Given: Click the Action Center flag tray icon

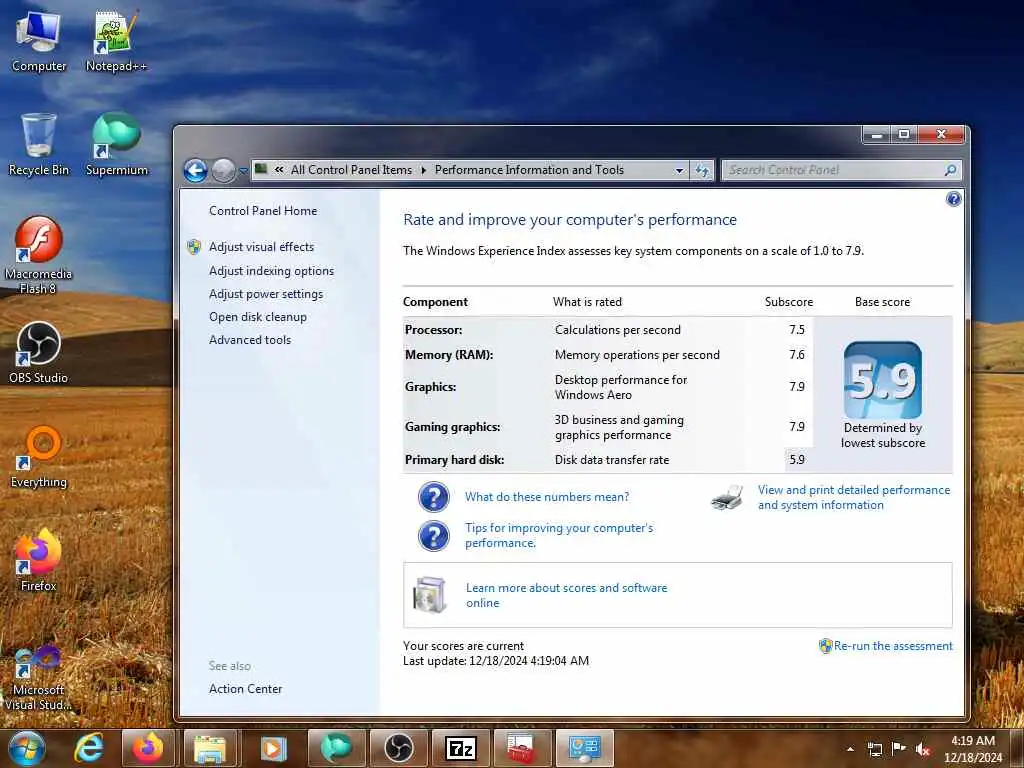Looking at the screenshot, I should (899, 749).
